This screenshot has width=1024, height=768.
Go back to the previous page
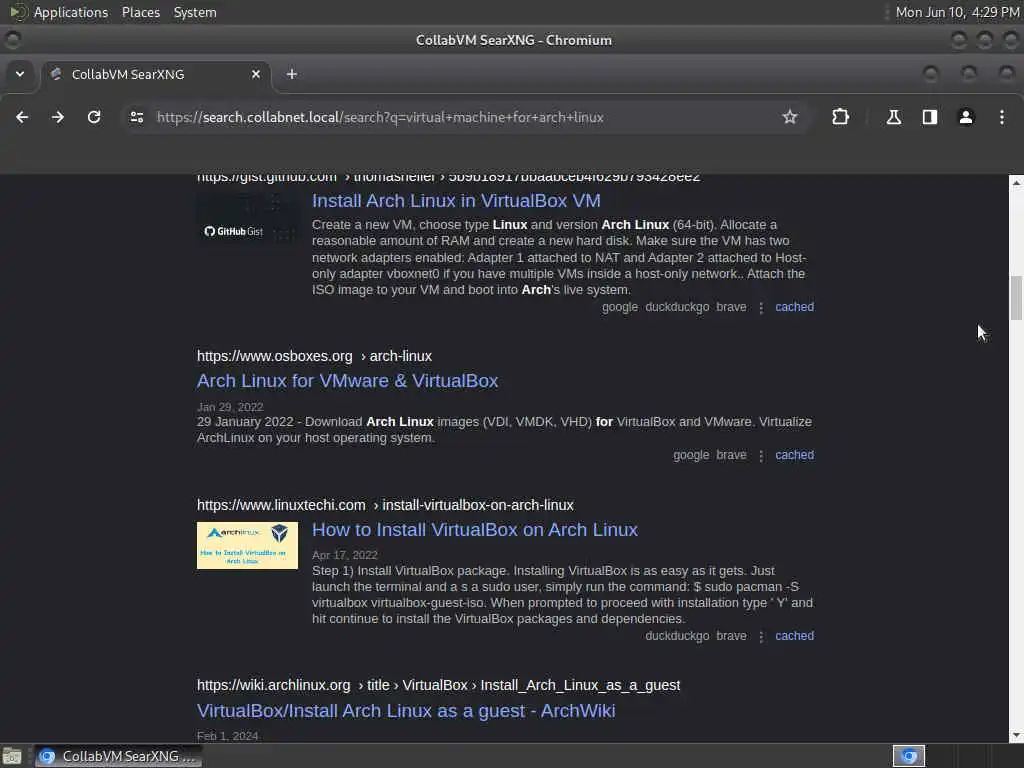[22, 117]
